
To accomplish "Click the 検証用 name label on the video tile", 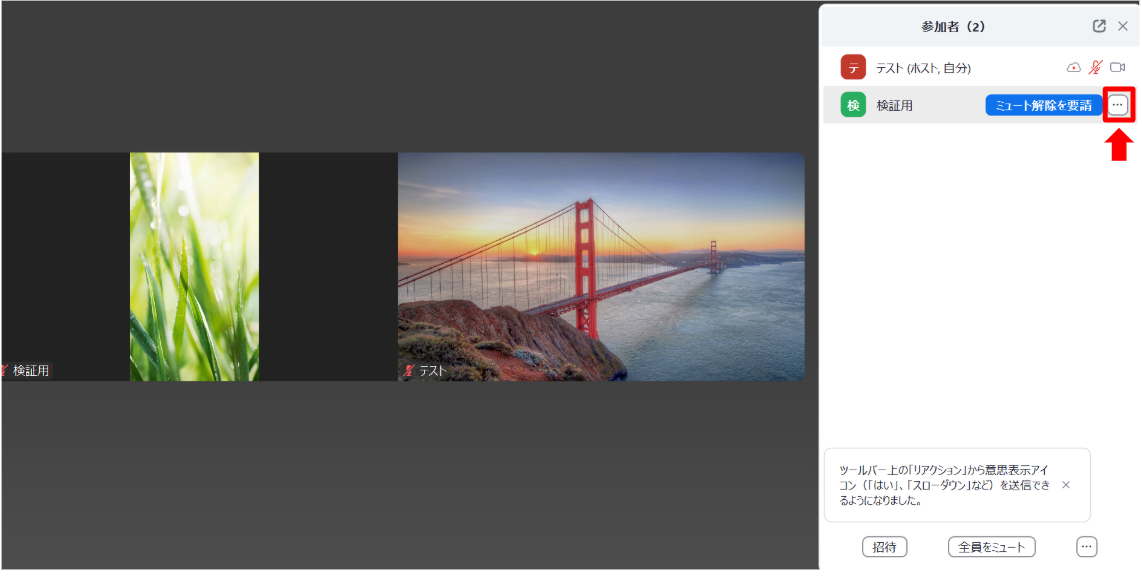I will click(x=31, y=371).
